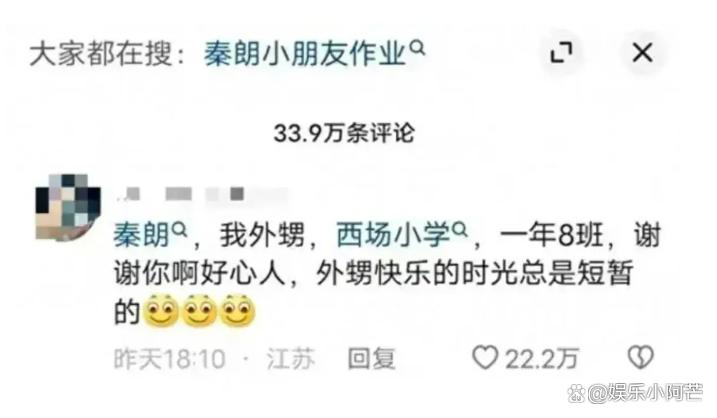Like the comment via heart icon
717x418 pixels.
click(x=485, y=357)
